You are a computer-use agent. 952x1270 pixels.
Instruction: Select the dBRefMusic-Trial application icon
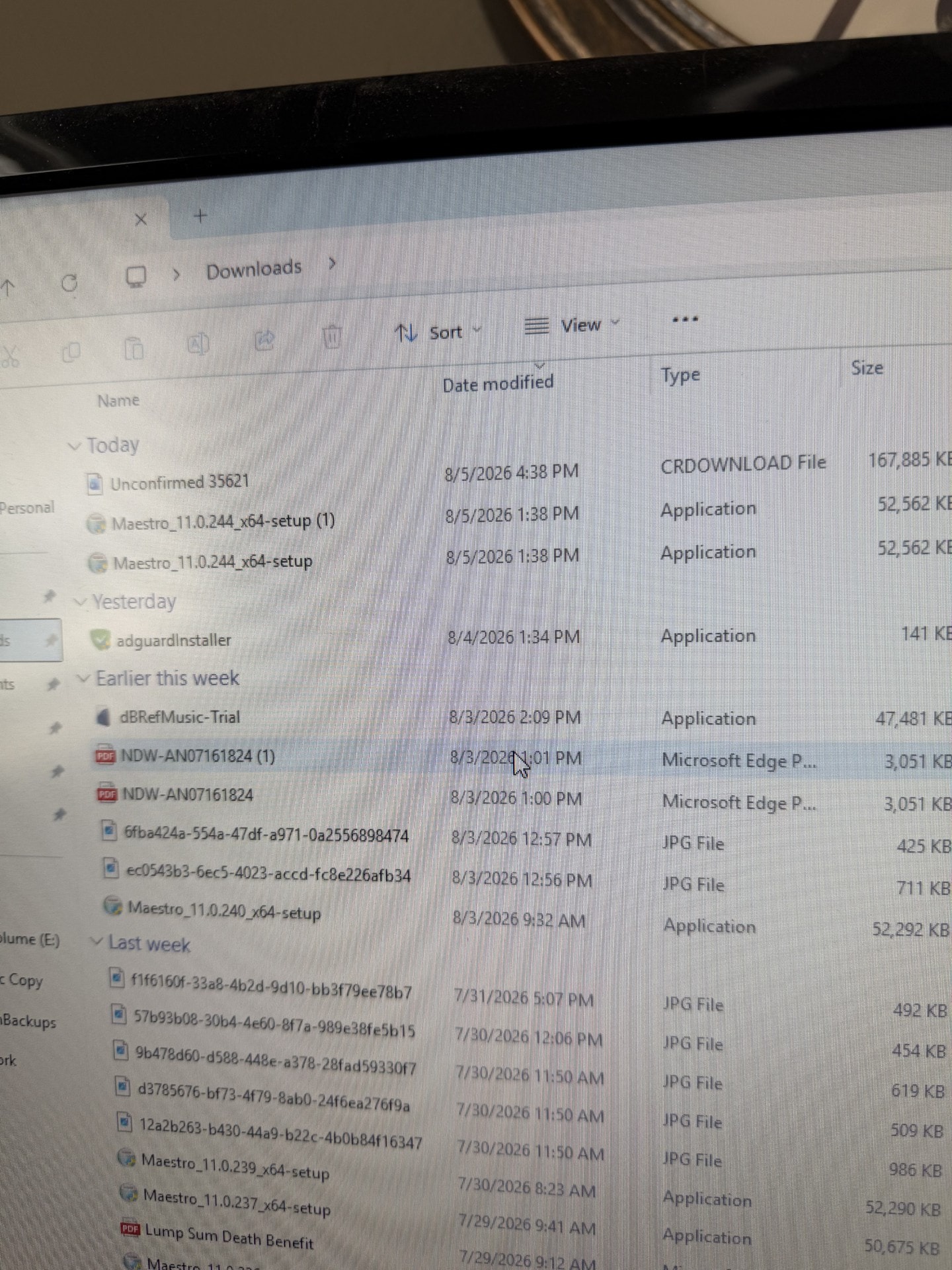102,717
